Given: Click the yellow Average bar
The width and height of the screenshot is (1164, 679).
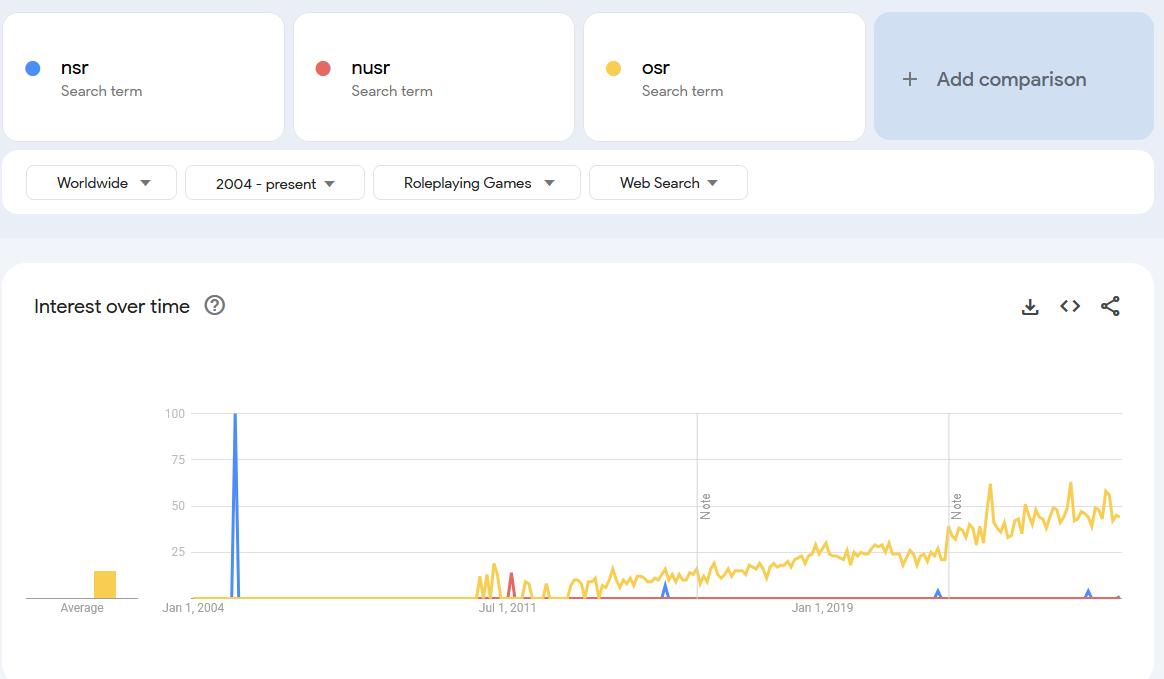Looking at the screenshot, I should 105,585.
